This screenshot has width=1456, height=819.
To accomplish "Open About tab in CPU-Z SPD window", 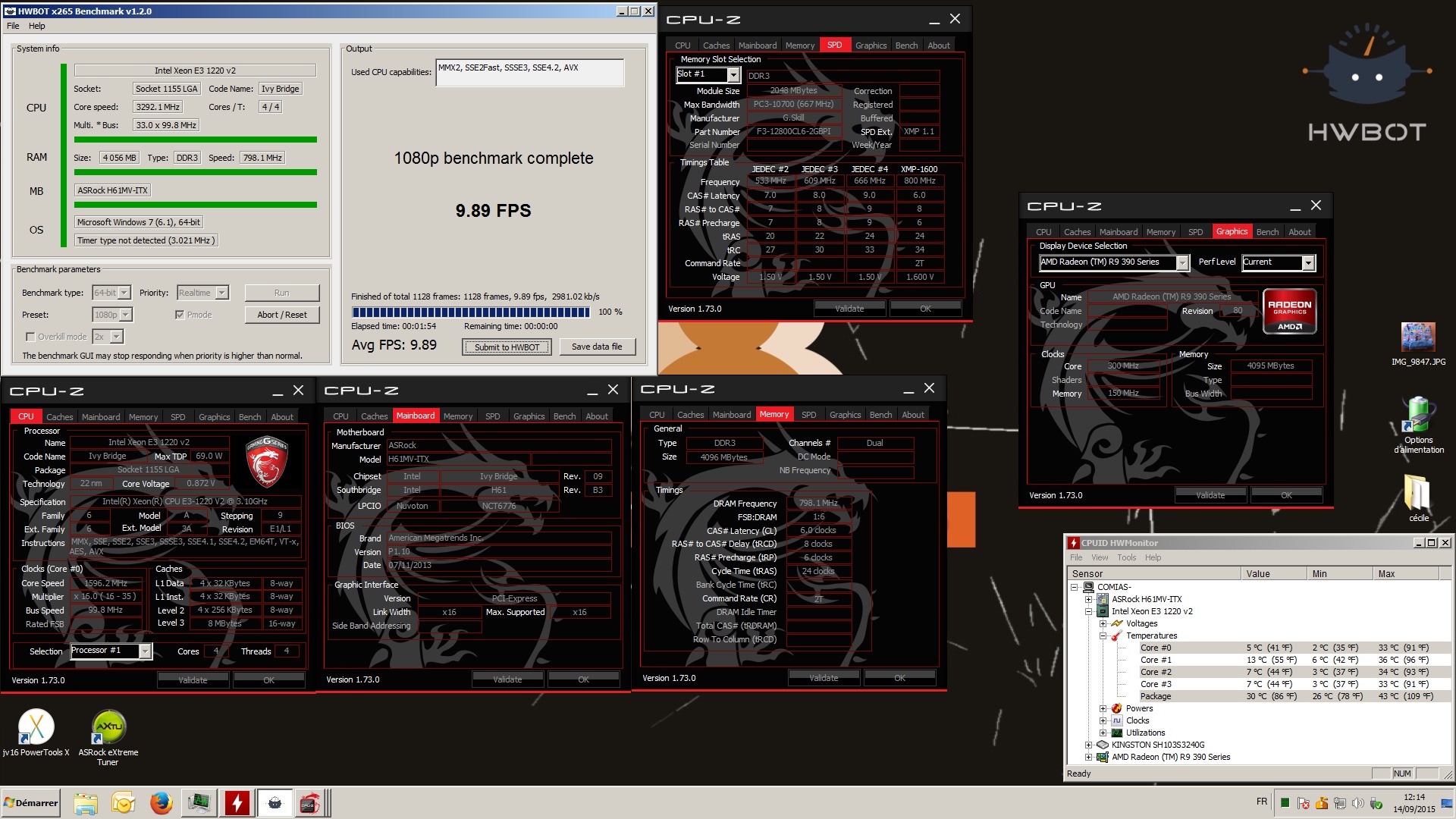I will 939,45.
